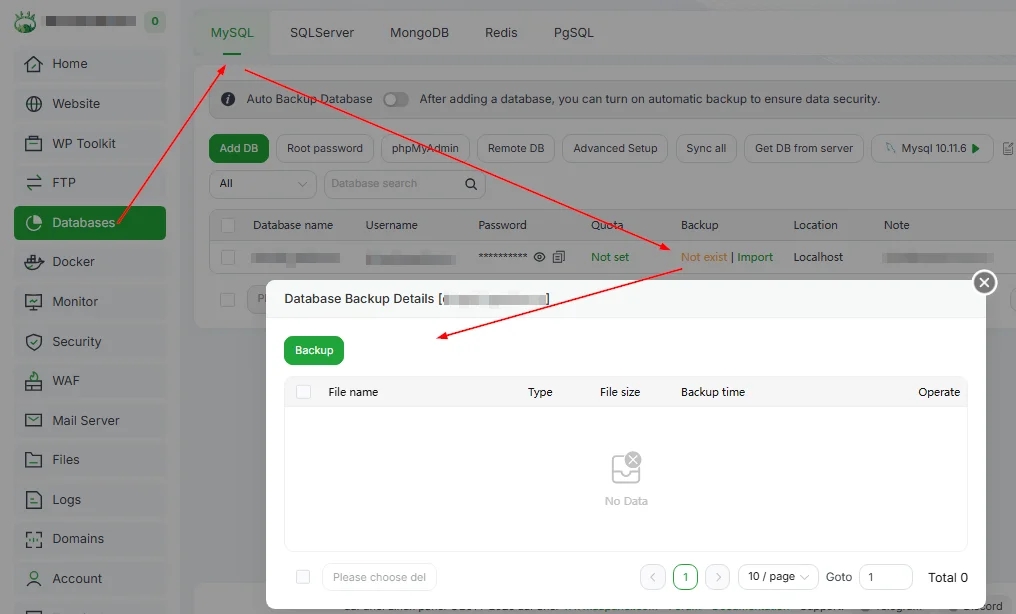Click the Import link in the Backup column
Image resolution: width=1016 pixels, height=614 pixels.
point(755,257)
